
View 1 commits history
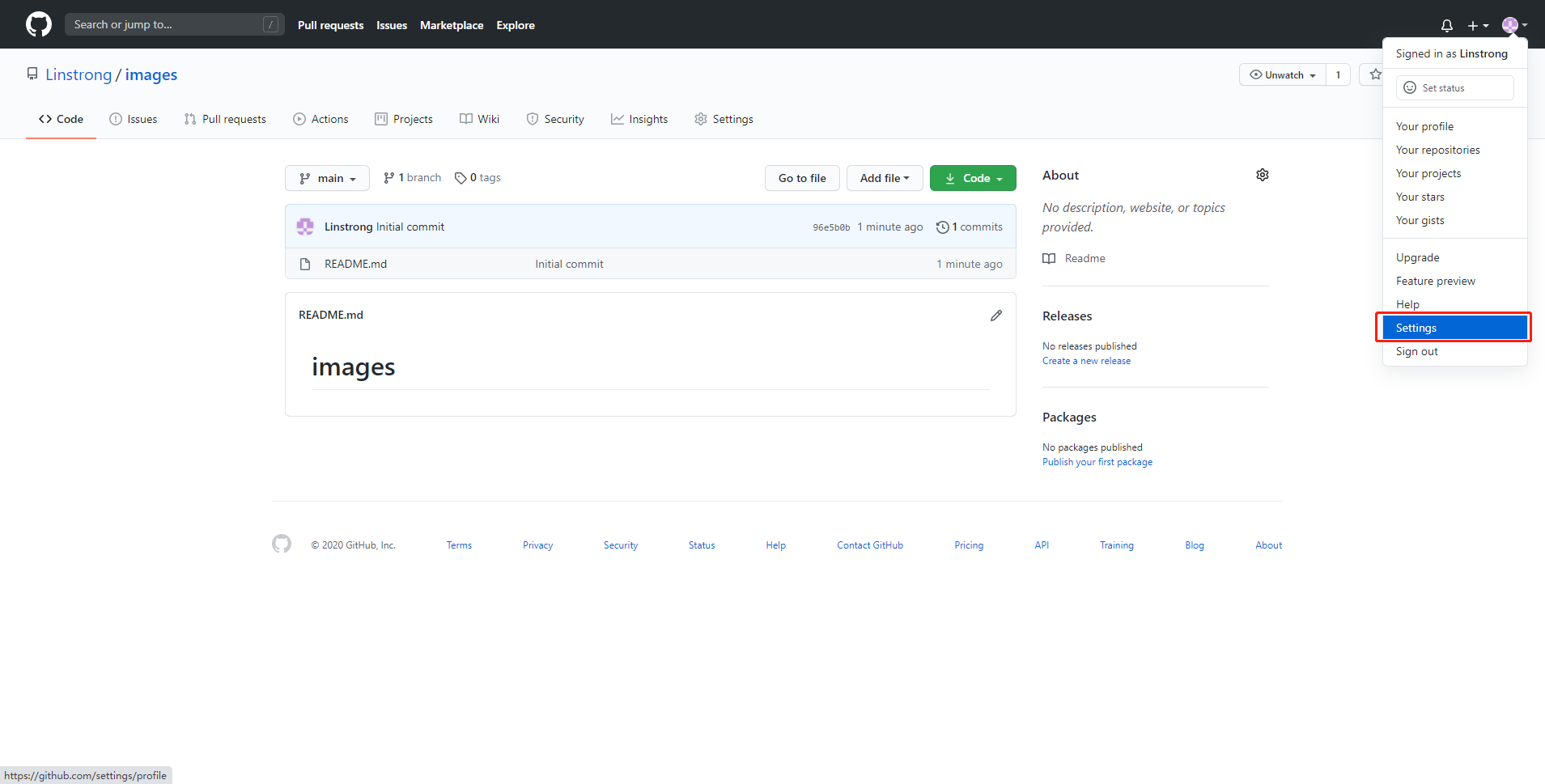click(970, 227)
